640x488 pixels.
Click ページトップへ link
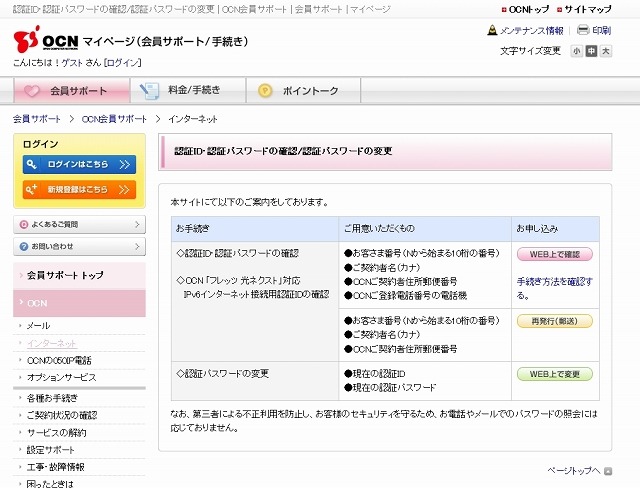click(574, 471)
